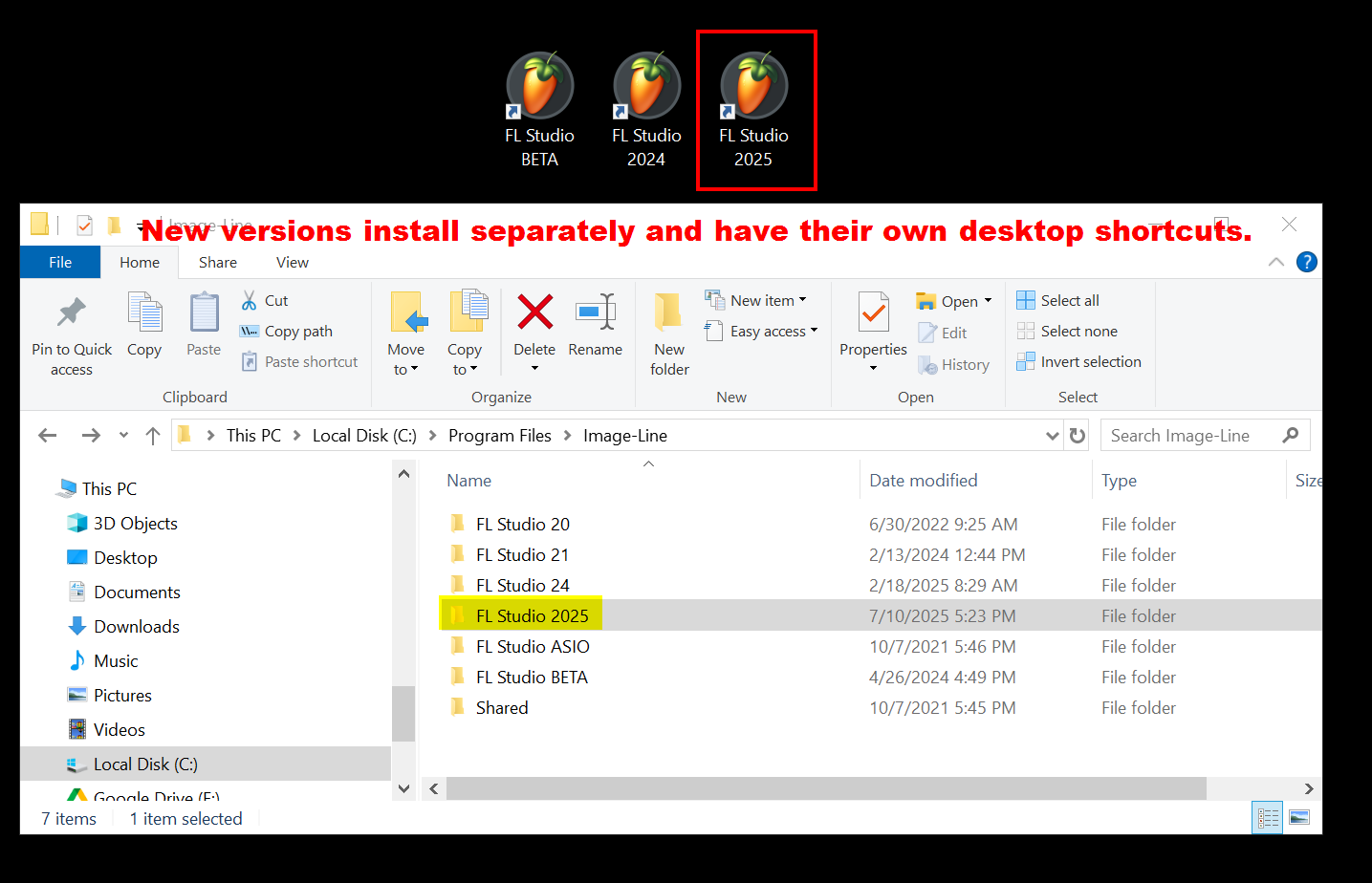1372x883 pixels.
Task: Click the search magnifier icon
Action: pos(1291,435)
